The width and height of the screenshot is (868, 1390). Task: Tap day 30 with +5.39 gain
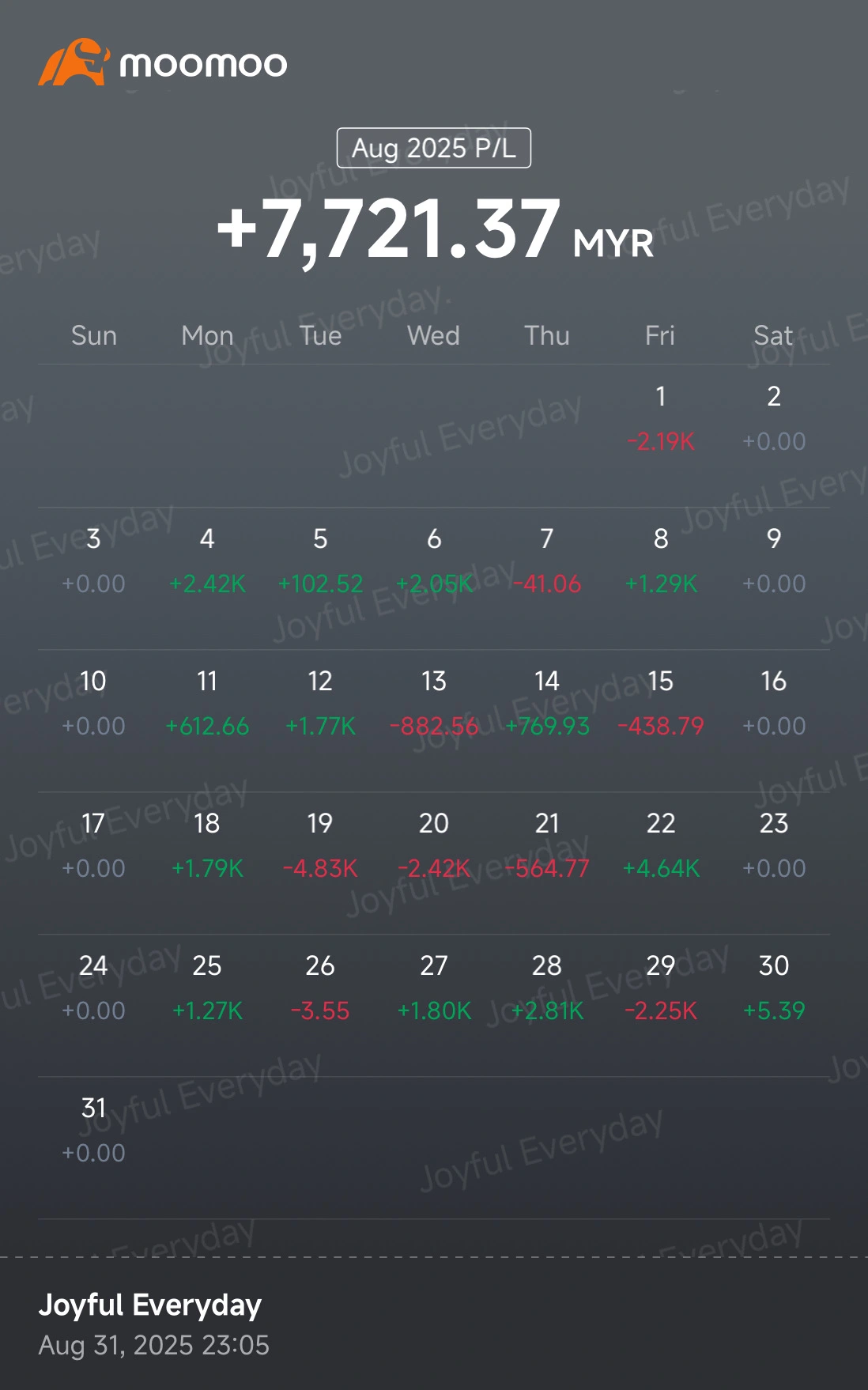coord(774,988)
